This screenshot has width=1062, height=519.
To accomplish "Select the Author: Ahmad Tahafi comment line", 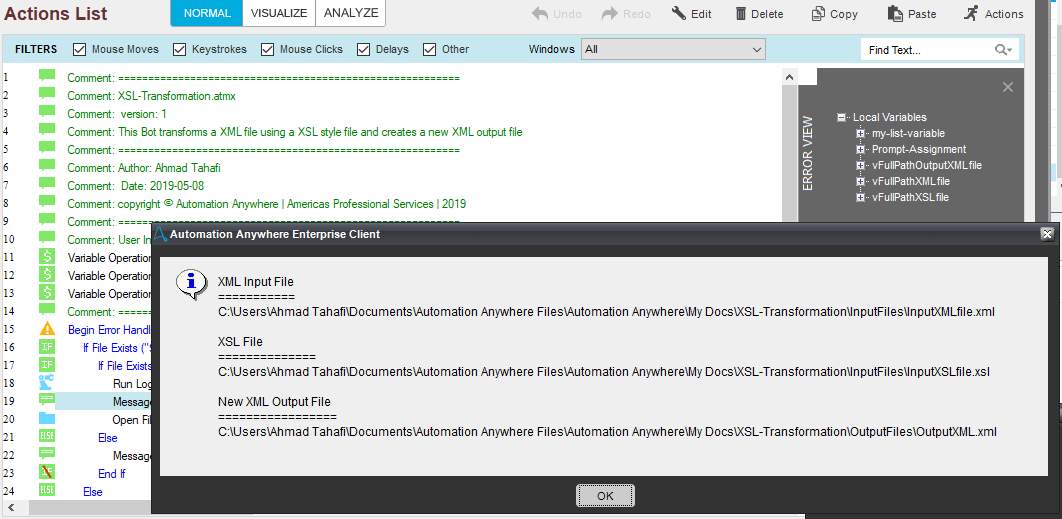I will coord(144,168).
